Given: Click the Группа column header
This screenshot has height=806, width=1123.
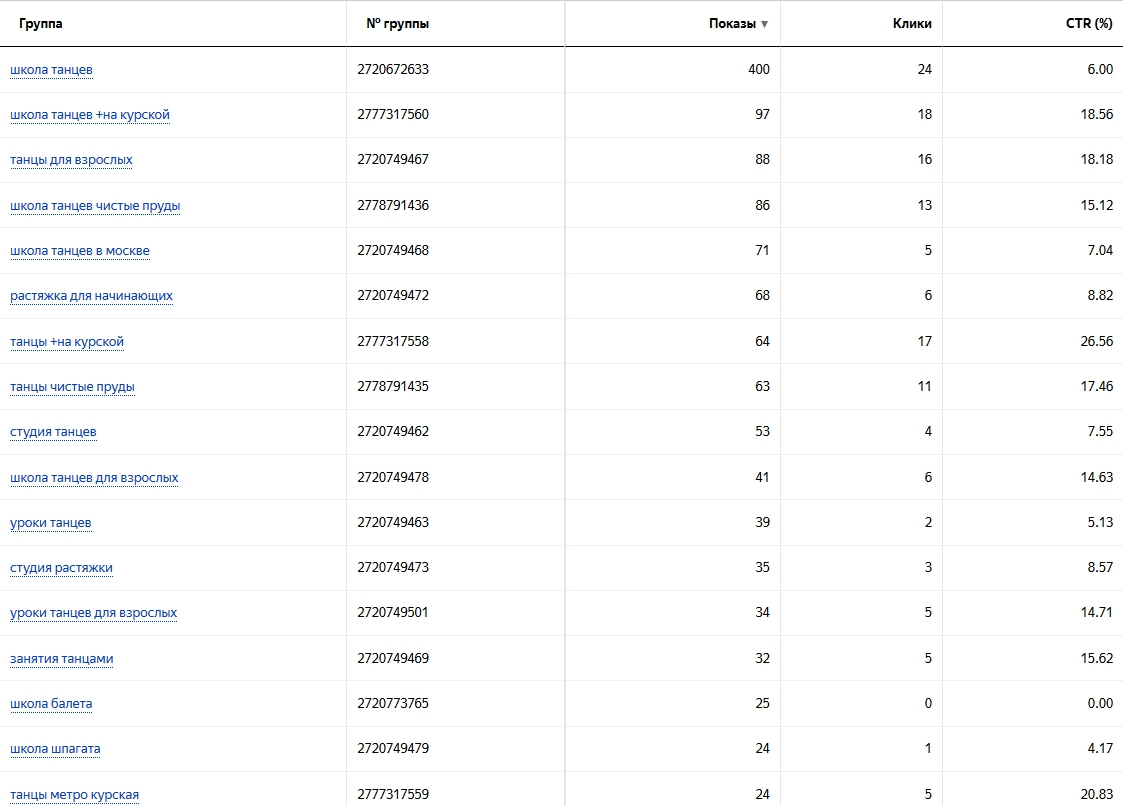Looking at the screenshot, I should (40, 24).
